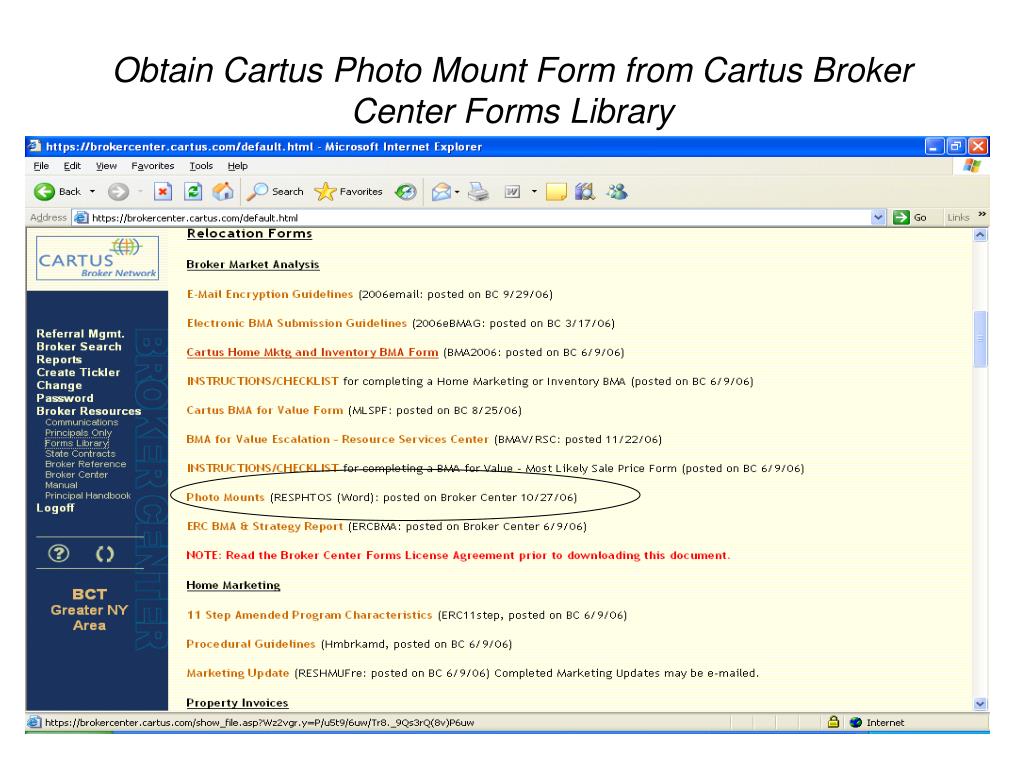Open Search magnifier in toolbar
This screenshot has height=768, width=1024.
(256, 191)
